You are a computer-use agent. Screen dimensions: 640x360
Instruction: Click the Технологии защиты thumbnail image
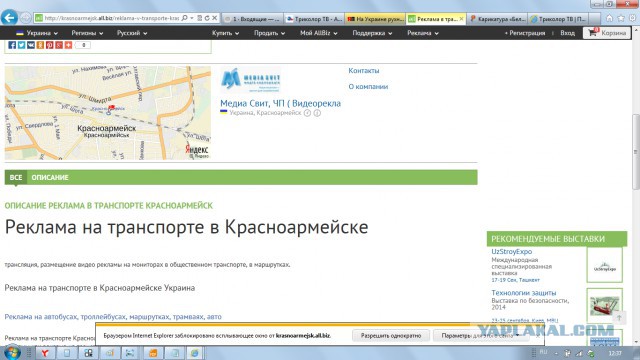[604, 305]
